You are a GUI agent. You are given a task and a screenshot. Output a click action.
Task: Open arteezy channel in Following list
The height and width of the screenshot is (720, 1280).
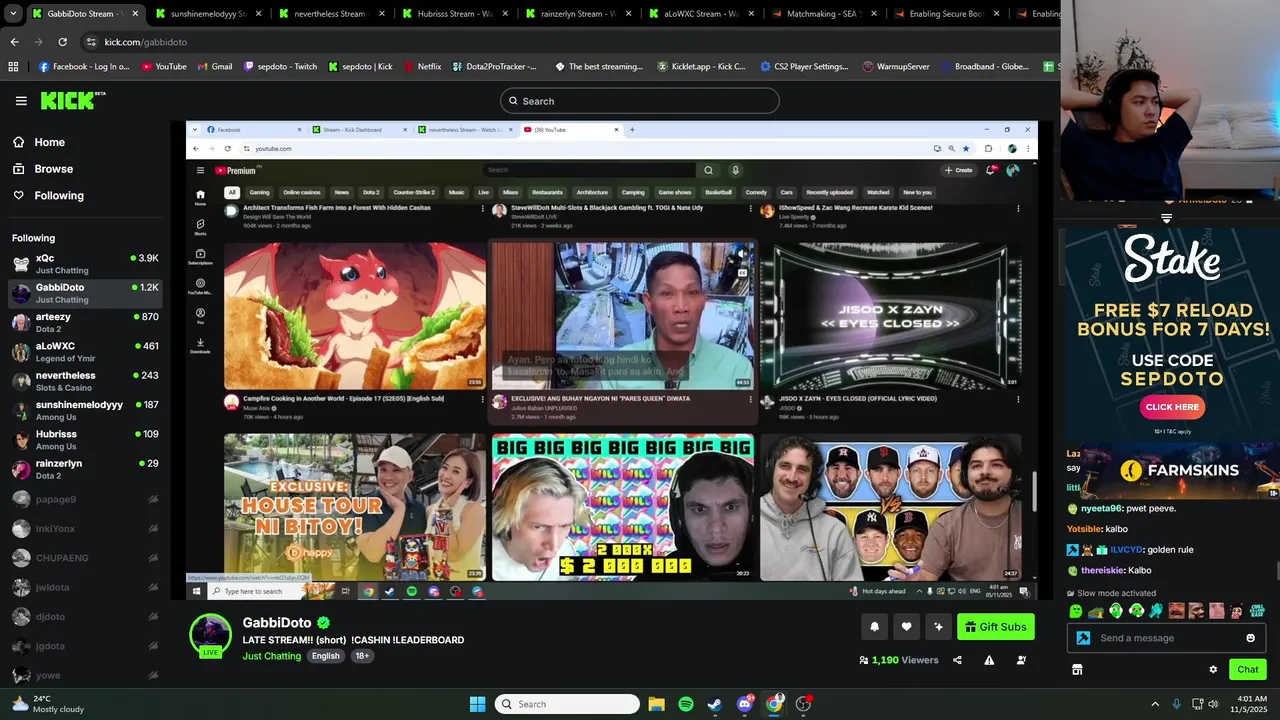[85, 322]
